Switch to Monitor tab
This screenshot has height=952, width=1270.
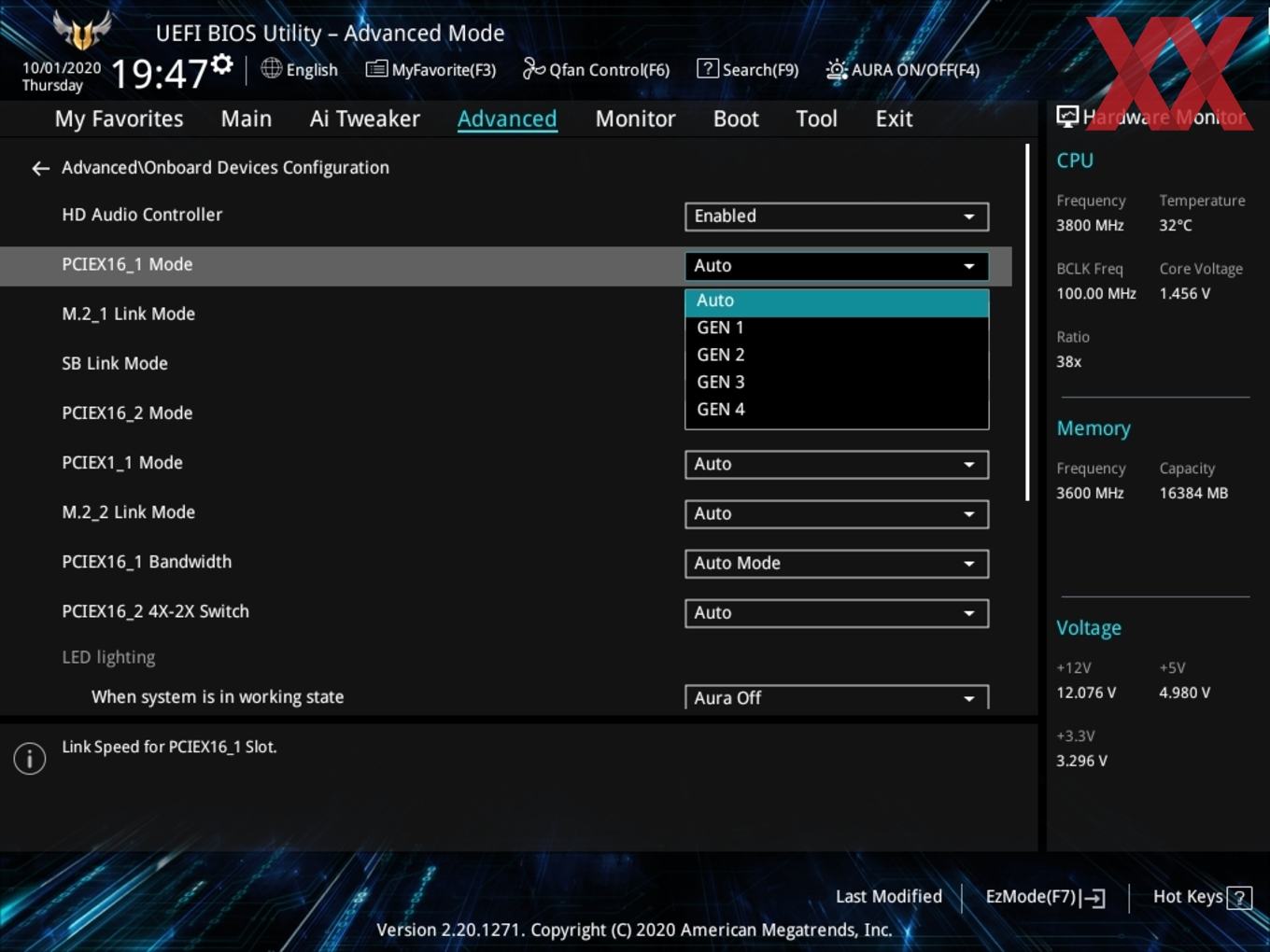point(635,119)
